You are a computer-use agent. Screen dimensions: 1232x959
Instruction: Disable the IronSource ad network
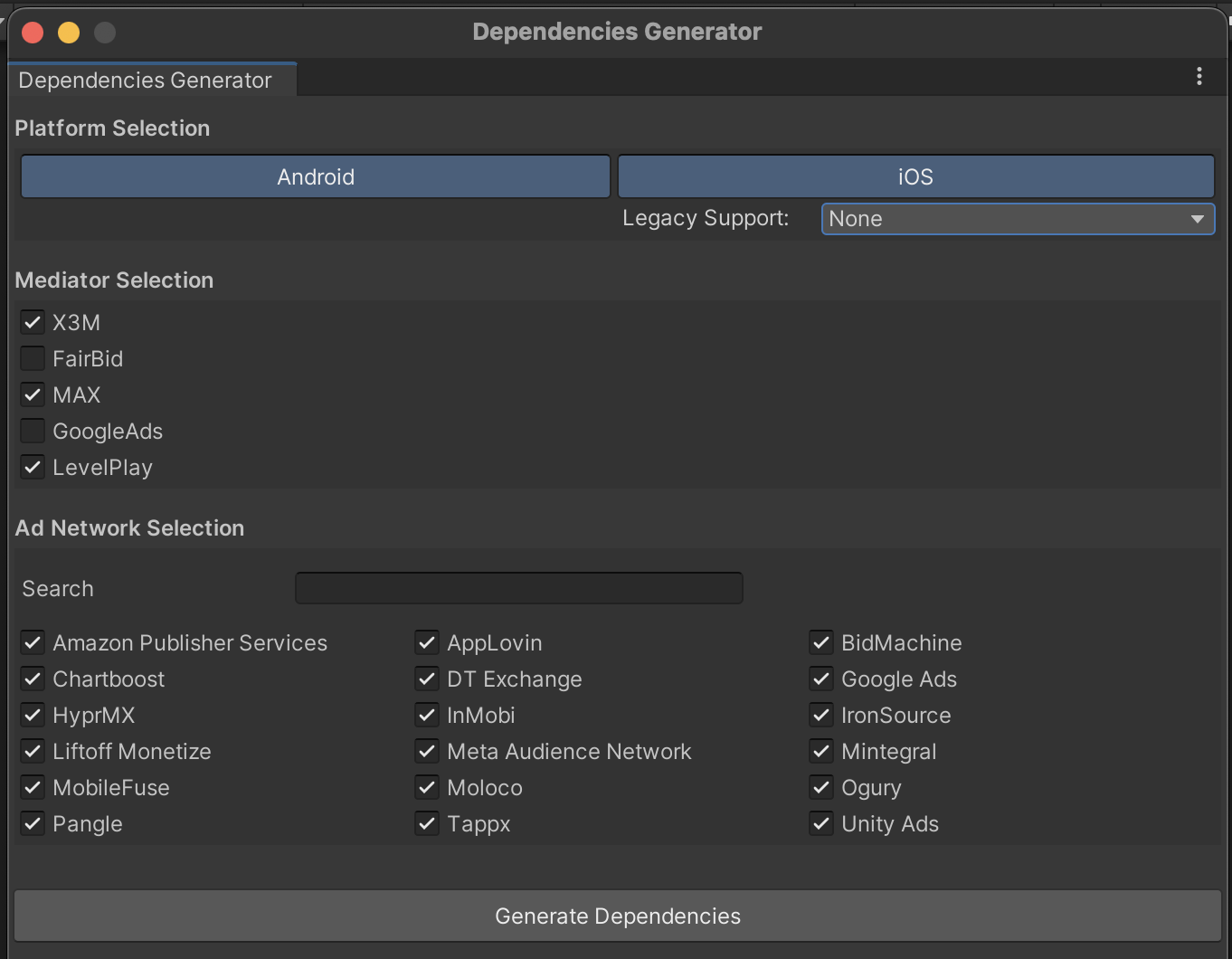click(x=821, y=715)
